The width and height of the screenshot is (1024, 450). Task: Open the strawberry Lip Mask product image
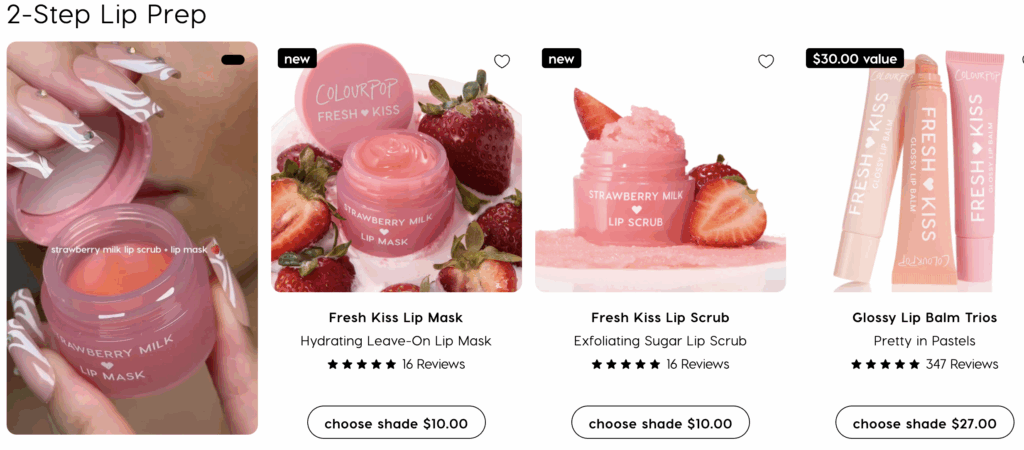coord(396,167)
